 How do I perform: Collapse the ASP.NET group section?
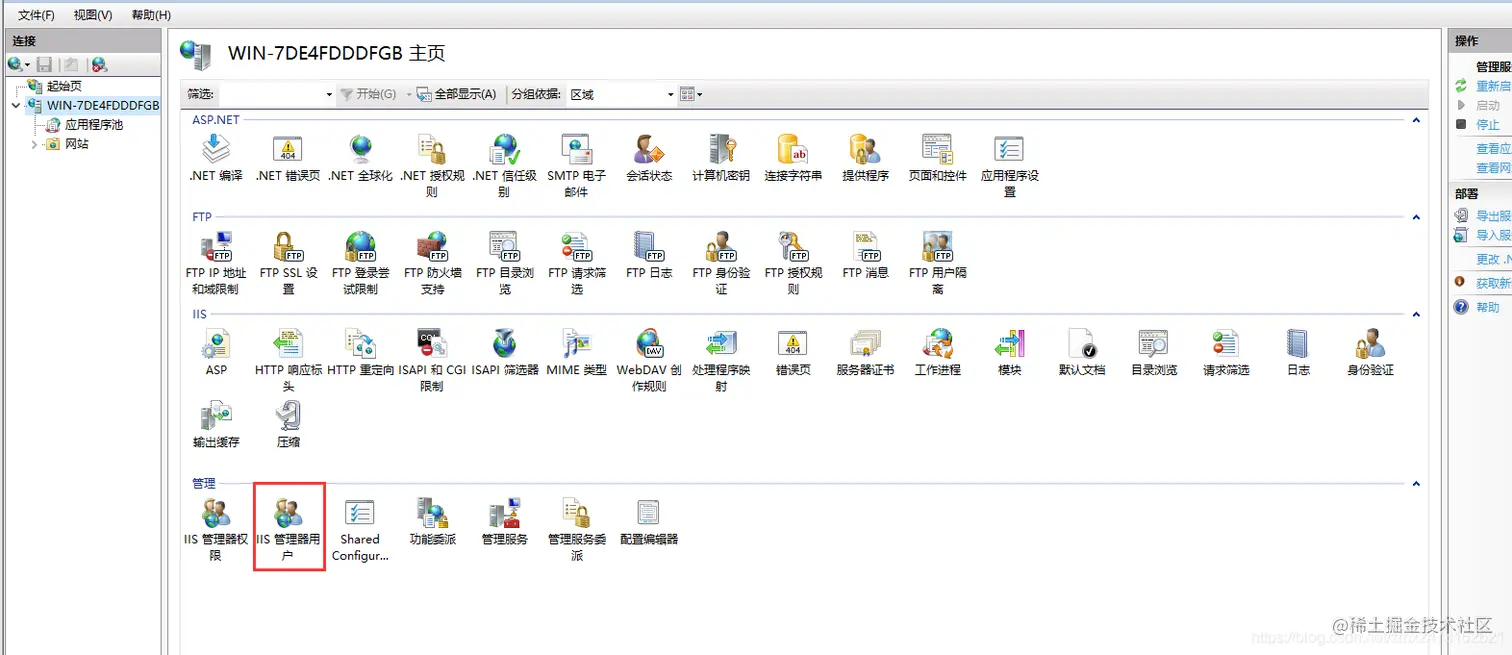1416,120
